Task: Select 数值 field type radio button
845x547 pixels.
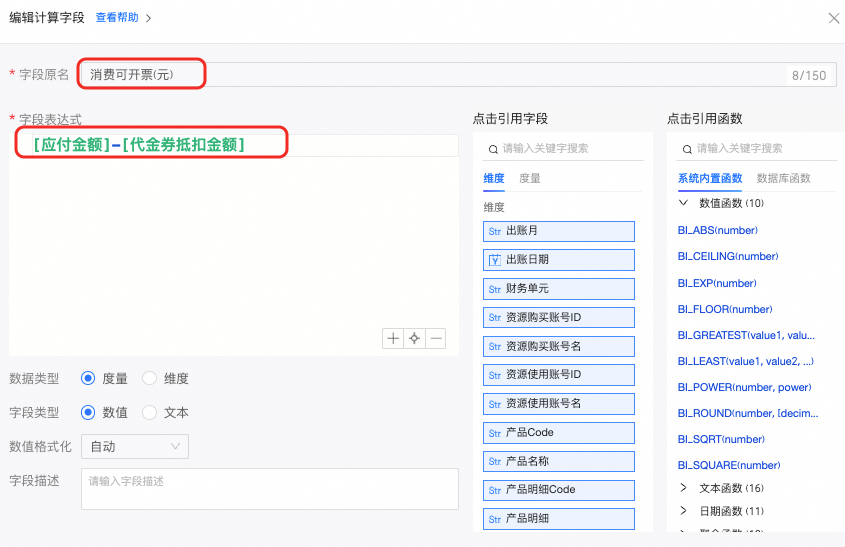Action: pyautogui.click(x=88, y=413)
